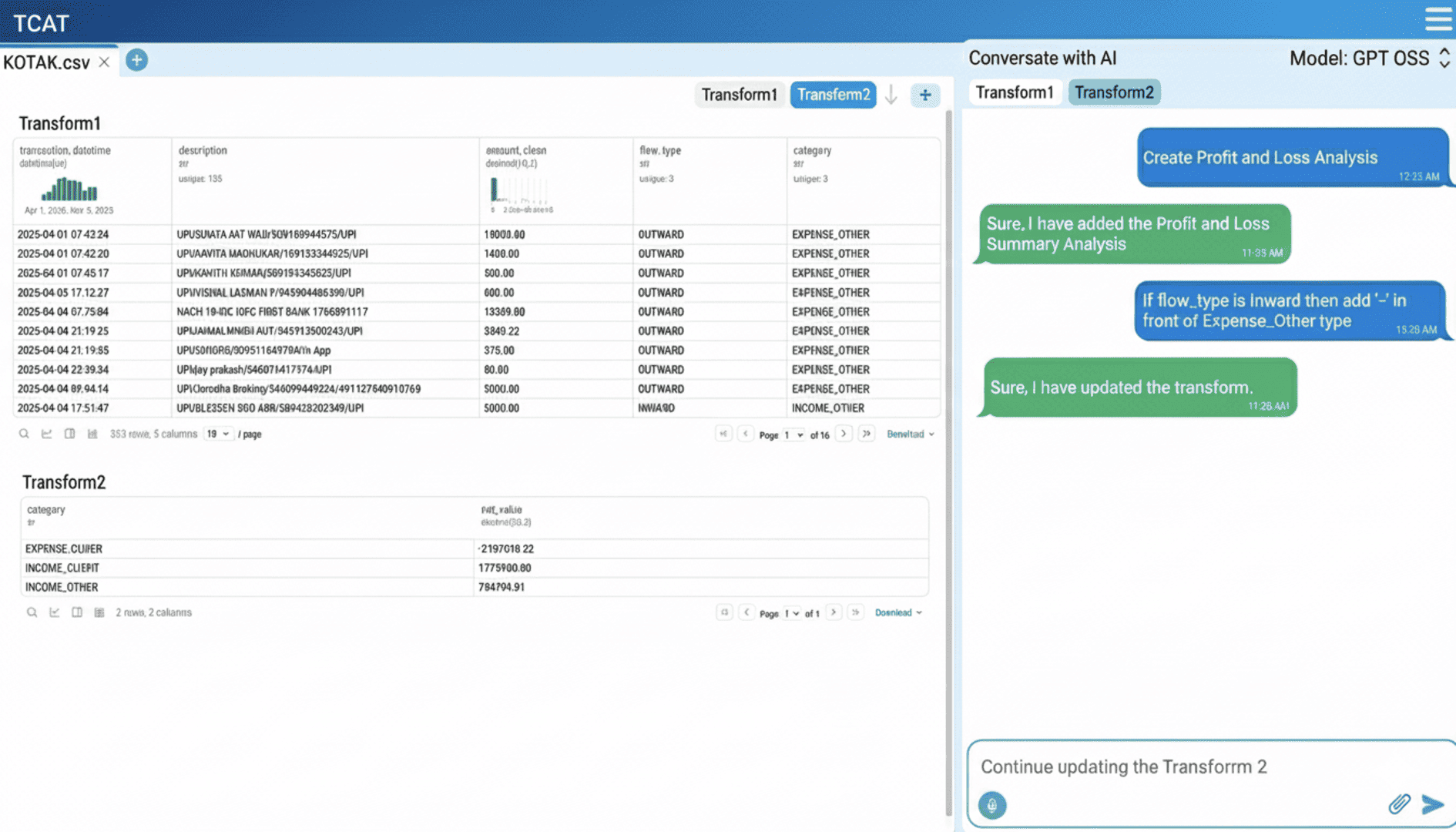Image resolution: width=1456 pixels, height=832 pixels.
Task: Expand the Transform2 table Download dropdown
Action: [898, 612]
